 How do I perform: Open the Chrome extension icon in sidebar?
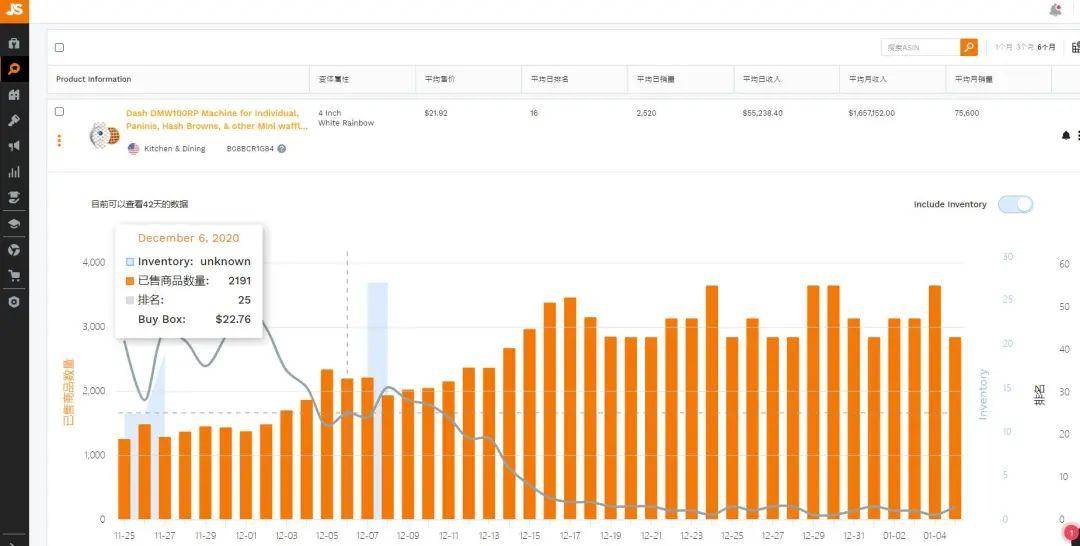pyautogui.click(x=14, y=250)
